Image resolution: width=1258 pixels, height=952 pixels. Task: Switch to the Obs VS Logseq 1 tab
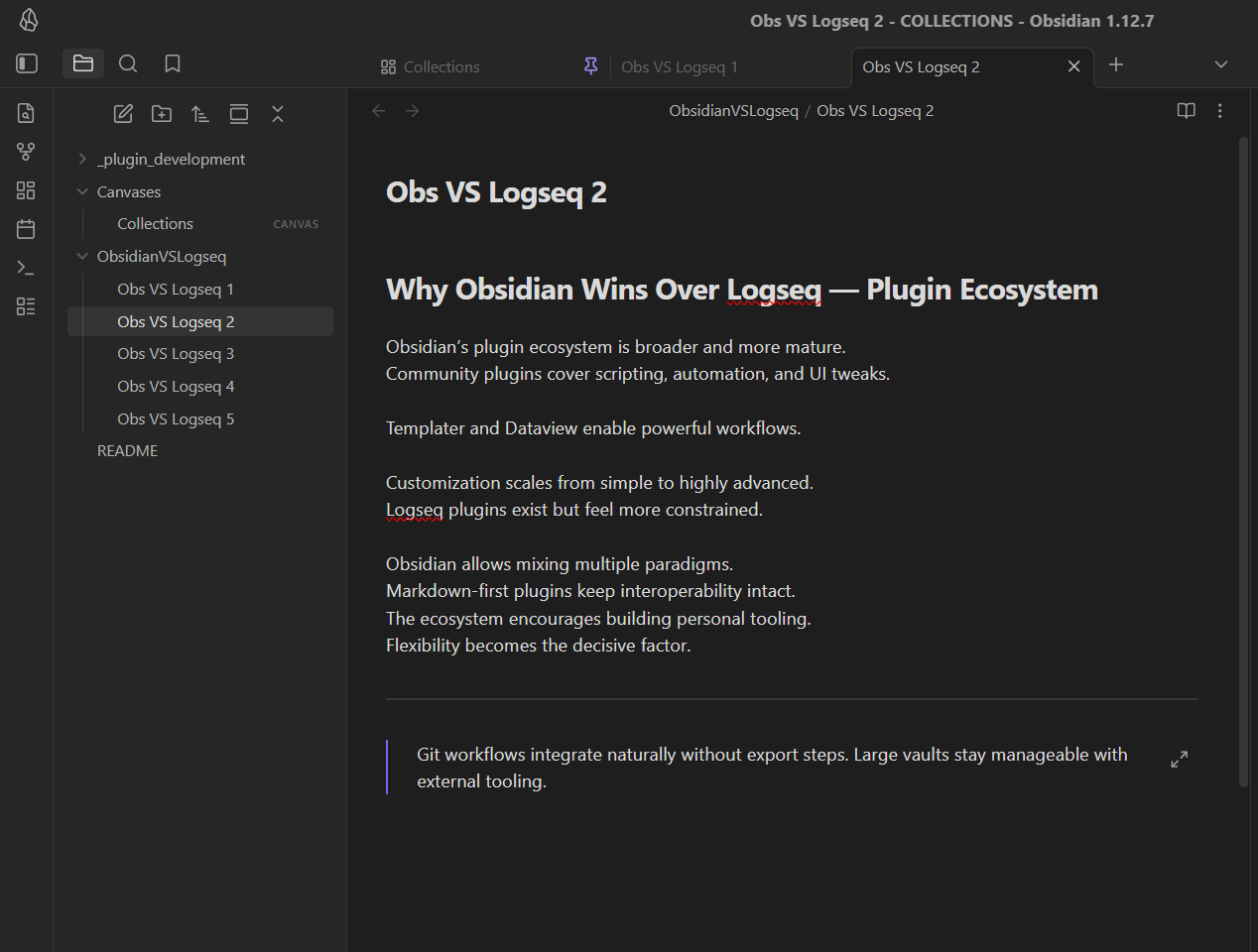tap(680, 66)
